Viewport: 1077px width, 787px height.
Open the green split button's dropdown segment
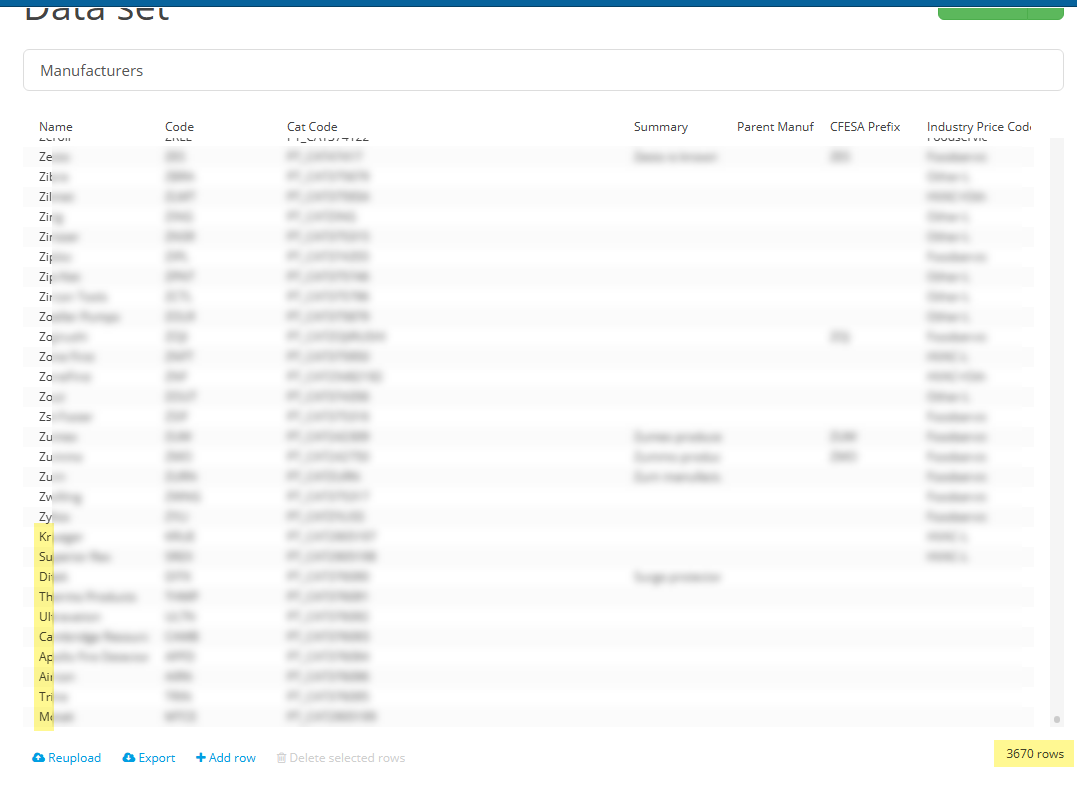click(x=1046, y=11)
